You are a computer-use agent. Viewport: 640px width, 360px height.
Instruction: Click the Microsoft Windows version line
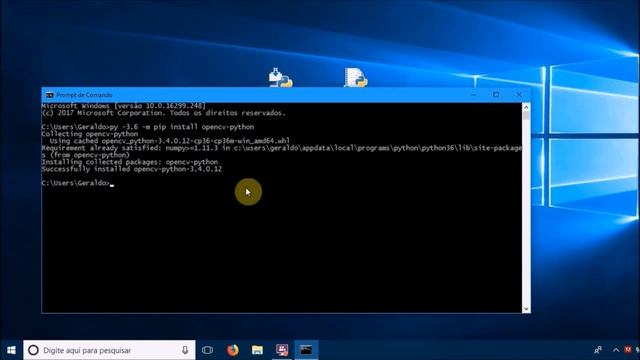[x=123, y=106]
